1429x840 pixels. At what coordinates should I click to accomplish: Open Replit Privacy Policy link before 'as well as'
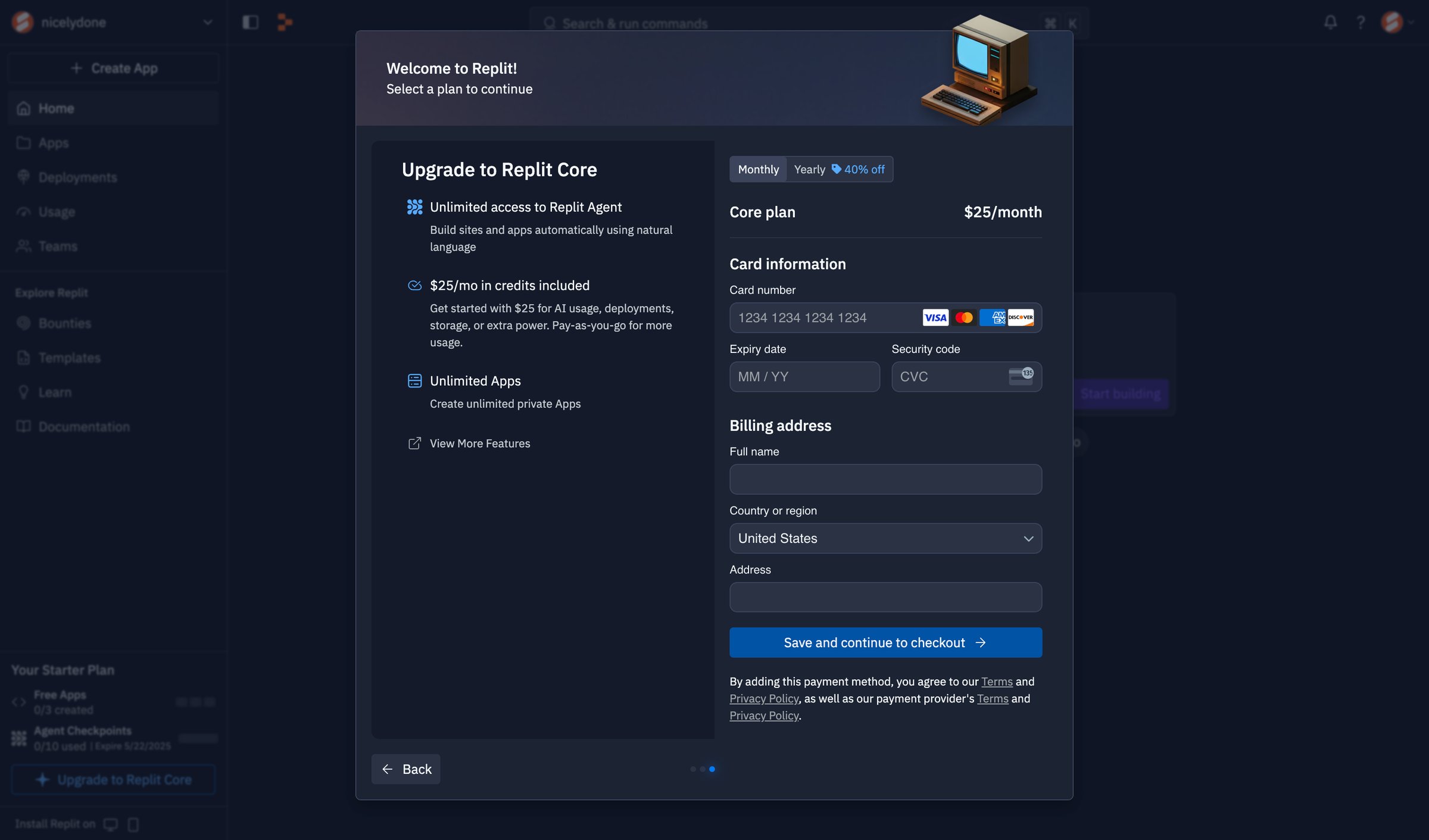[x=764, y=698]
